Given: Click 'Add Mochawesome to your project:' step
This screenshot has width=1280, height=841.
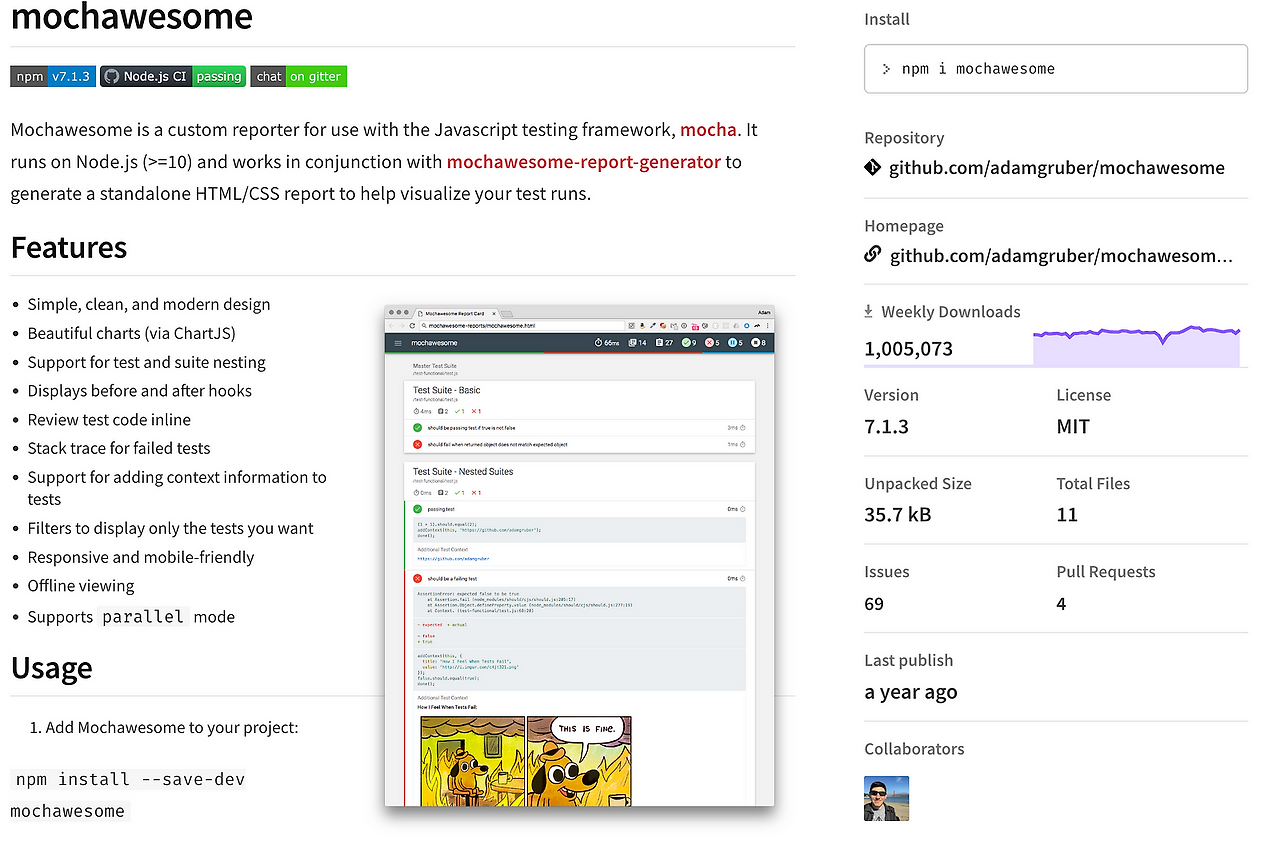Looking at the screenshot, I should [172, 727].
